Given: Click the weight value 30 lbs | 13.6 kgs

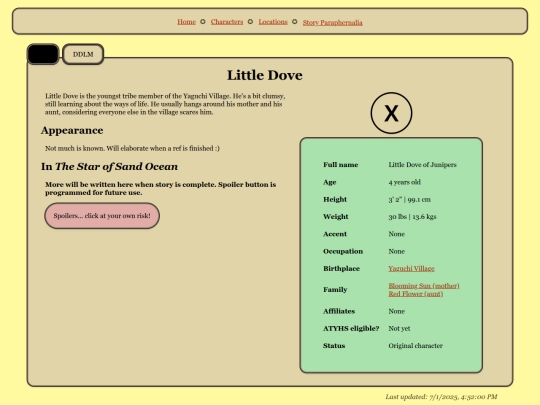Looking at the screenshot, I should [412, 216].
